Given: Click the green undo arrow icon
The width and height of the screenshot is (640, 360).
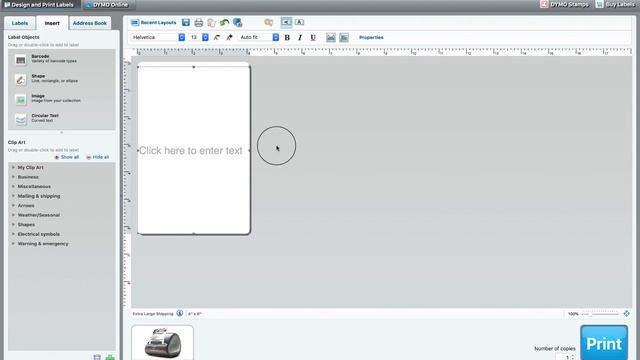Looking at the screenshot, I should (224, 22).
